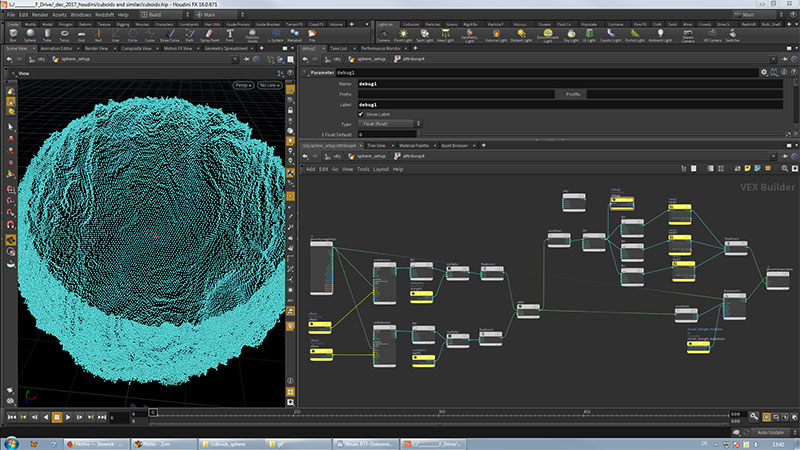800x450 pixels.
Task: Open the Polygon shelf tab
Action: click(x=66, y=24)
